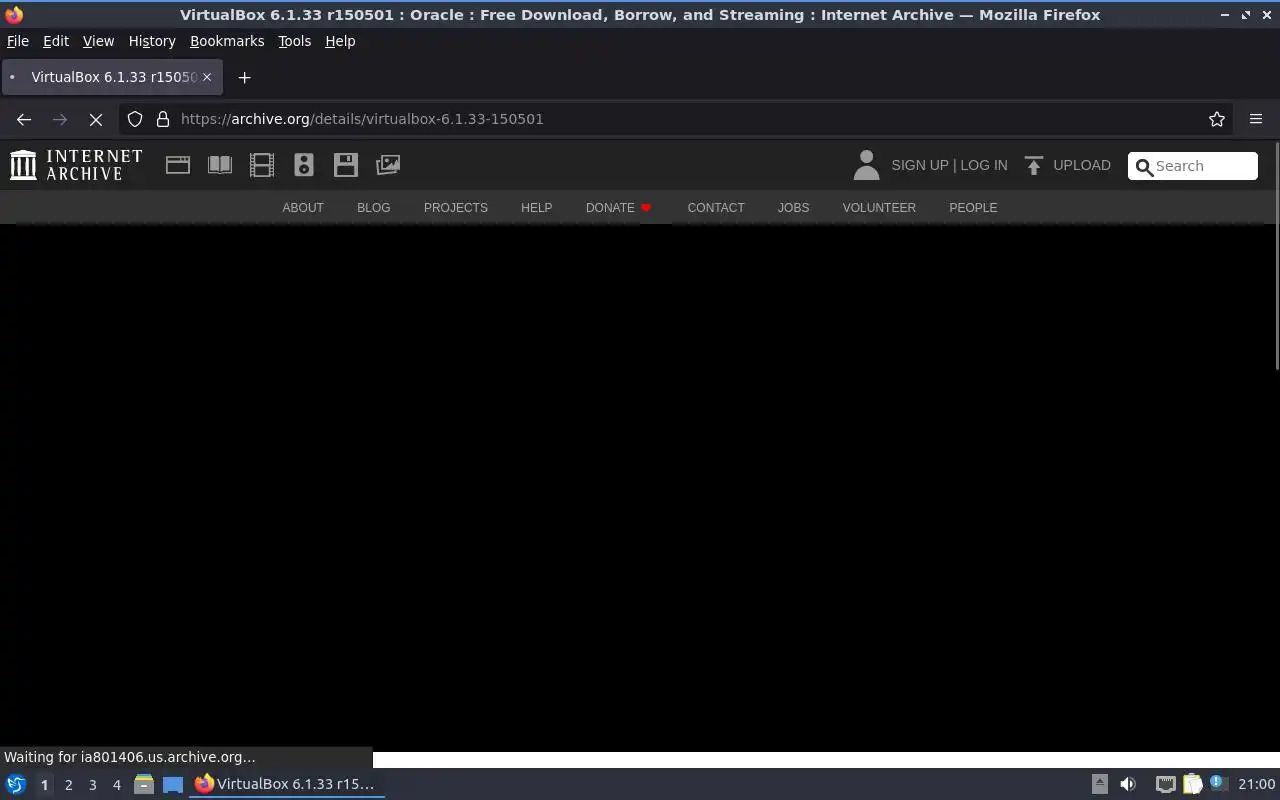The image size is (1280, 800).
Task: Open the File menu
Action: point(18,41)
